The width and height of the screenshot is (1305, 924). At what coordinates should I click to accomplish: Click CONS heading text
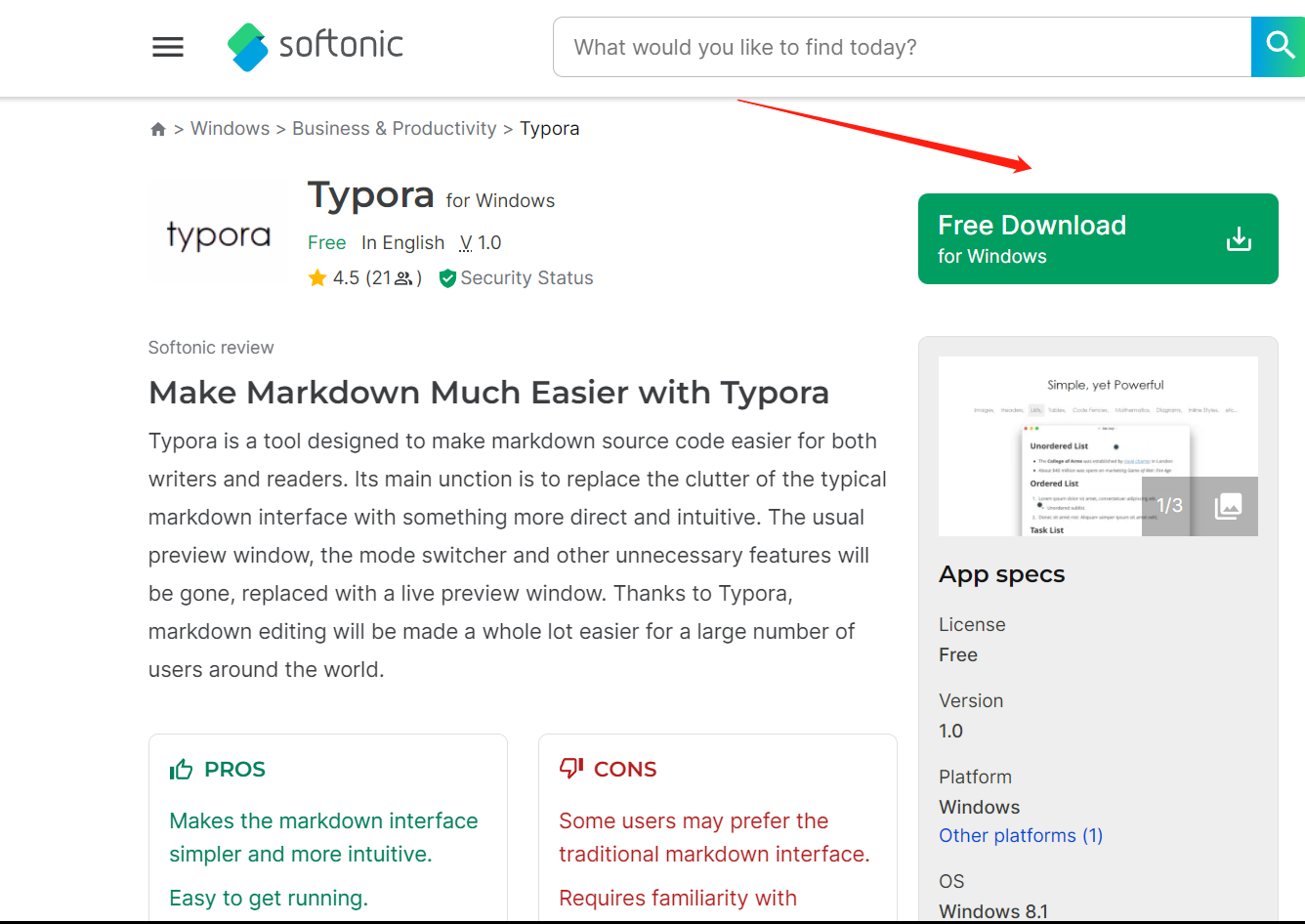tap(625, 770)
